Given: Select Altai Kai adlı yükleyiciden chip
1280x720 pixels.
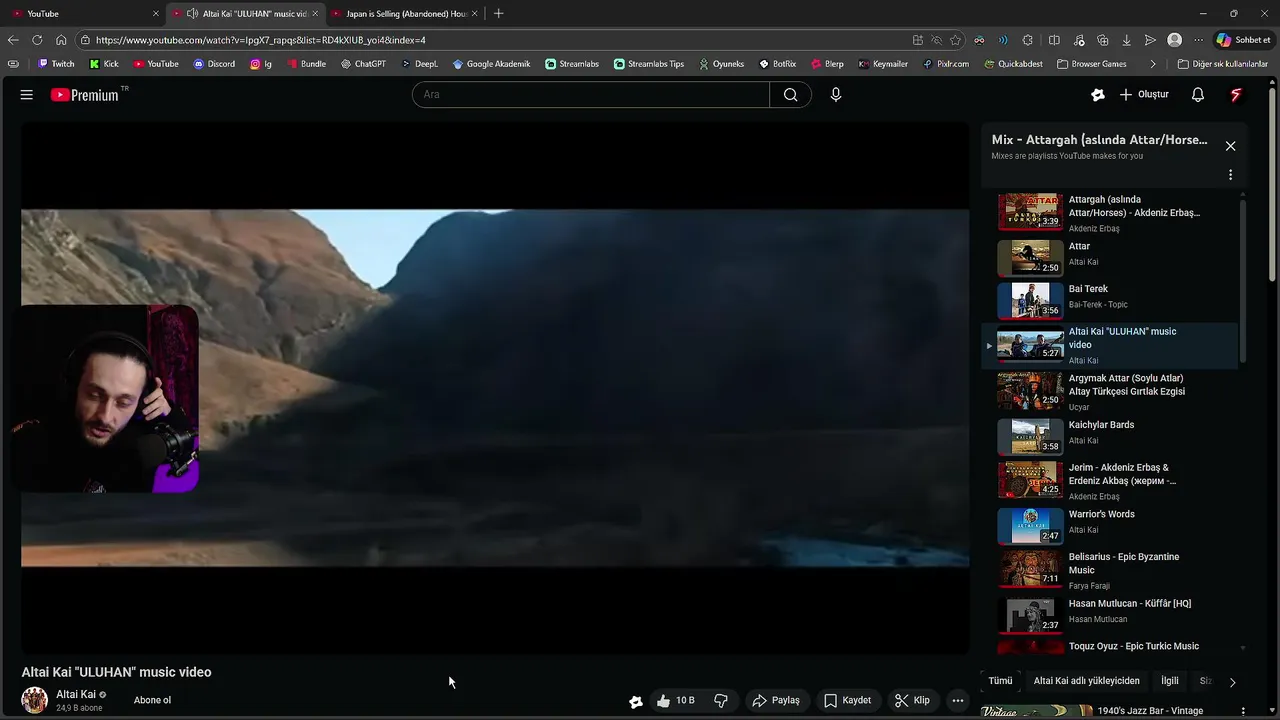Looking at the screenshot, I should click(1086, 681).
